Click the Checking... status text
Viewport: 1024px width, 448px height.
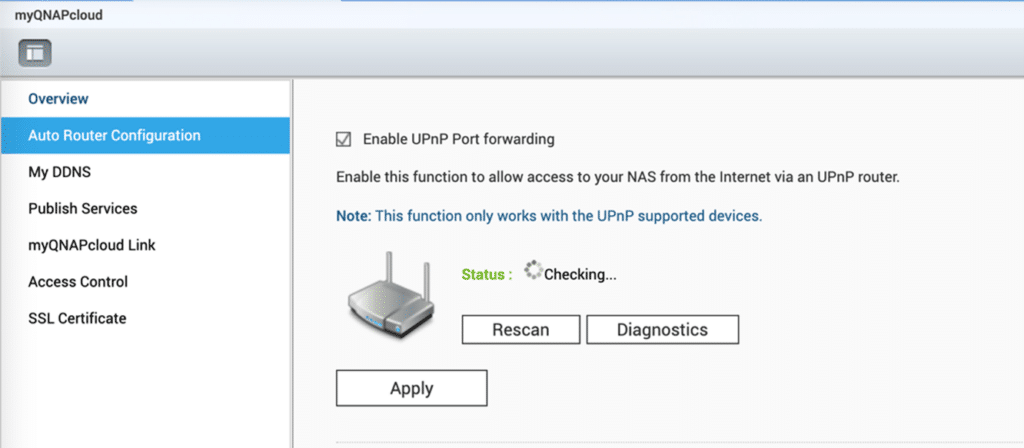[x=581, y=274]
